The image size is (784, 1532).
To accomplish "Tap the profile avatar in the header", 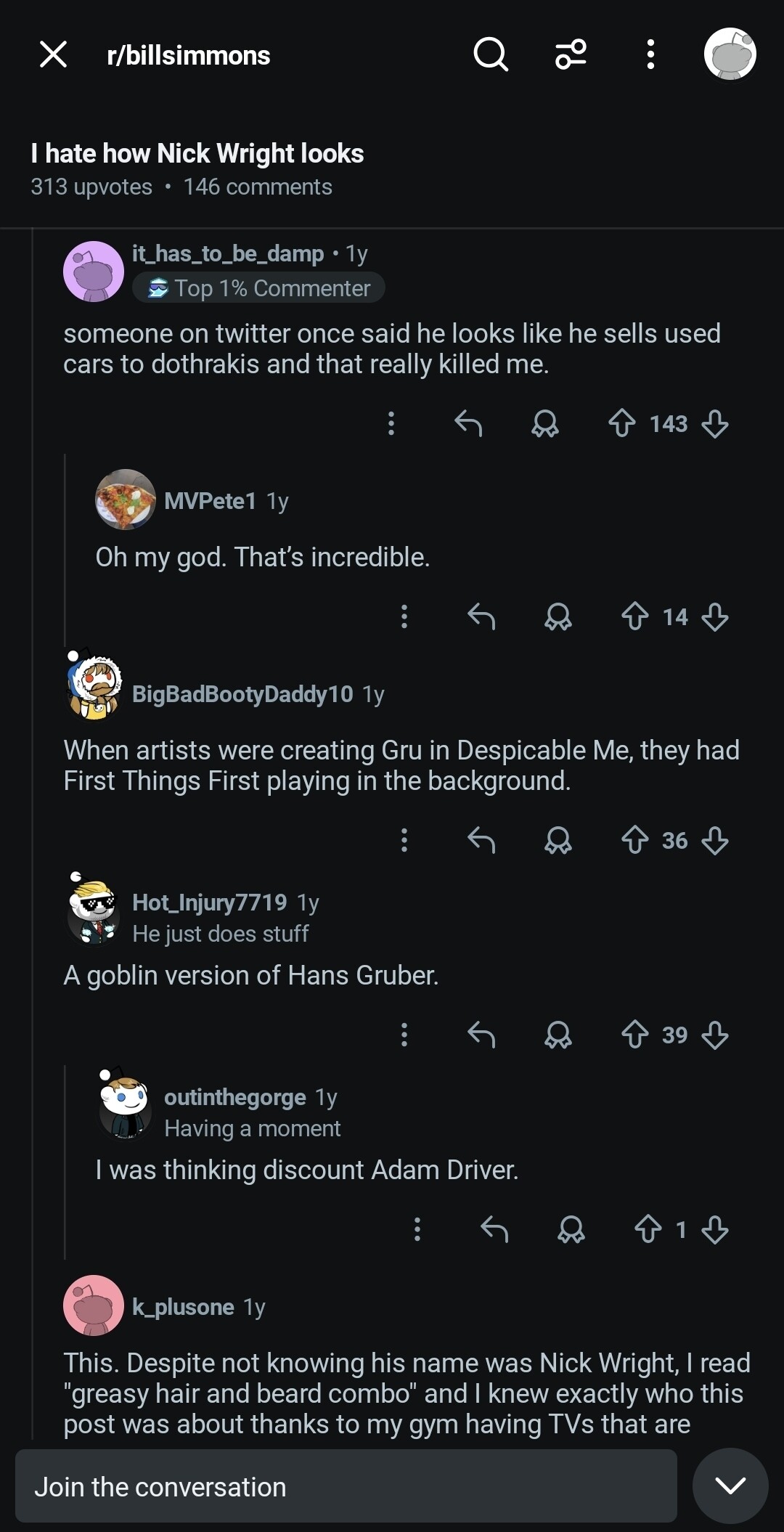I will coord(730,54).
